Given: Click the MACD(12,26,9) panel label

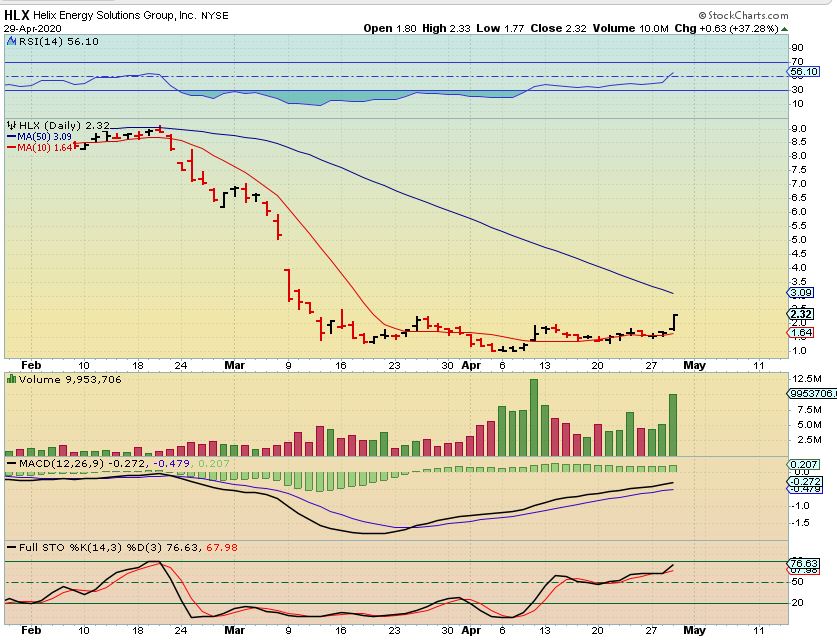Looking at the screenshot, I should pos(61,463).
